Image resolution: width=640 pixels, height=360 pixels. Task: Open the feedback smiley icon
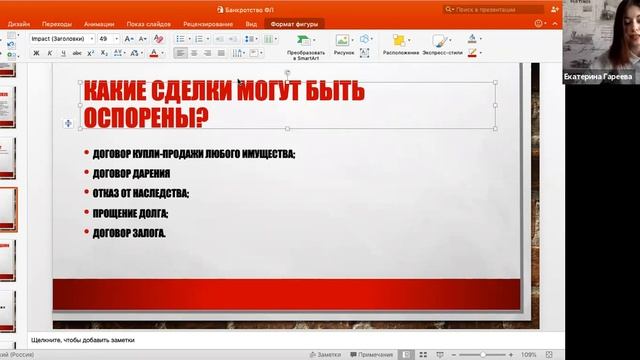pos(539,24)
